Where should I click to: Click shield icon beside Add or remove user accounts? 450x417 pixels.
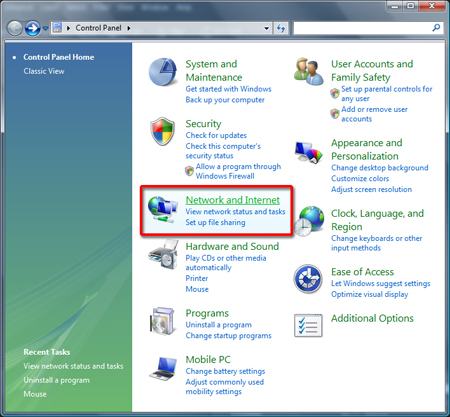[x=335, y=114]
